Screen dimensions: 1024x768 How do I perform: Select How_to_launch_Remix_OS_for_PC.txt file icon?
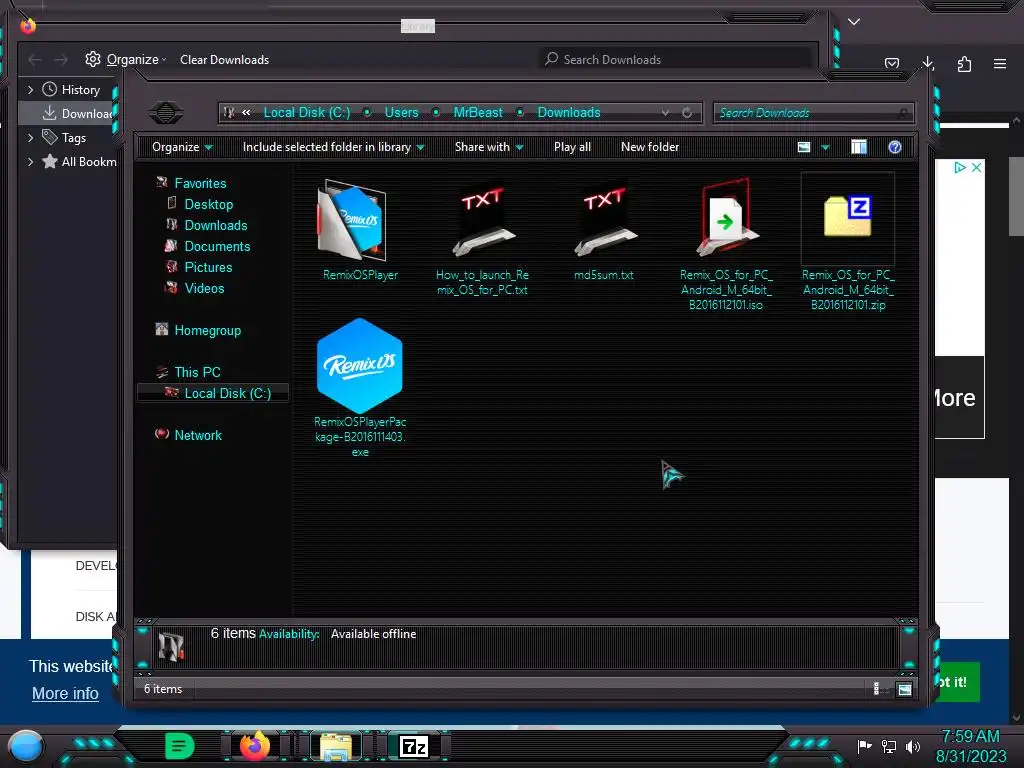(x=483, y=222)
